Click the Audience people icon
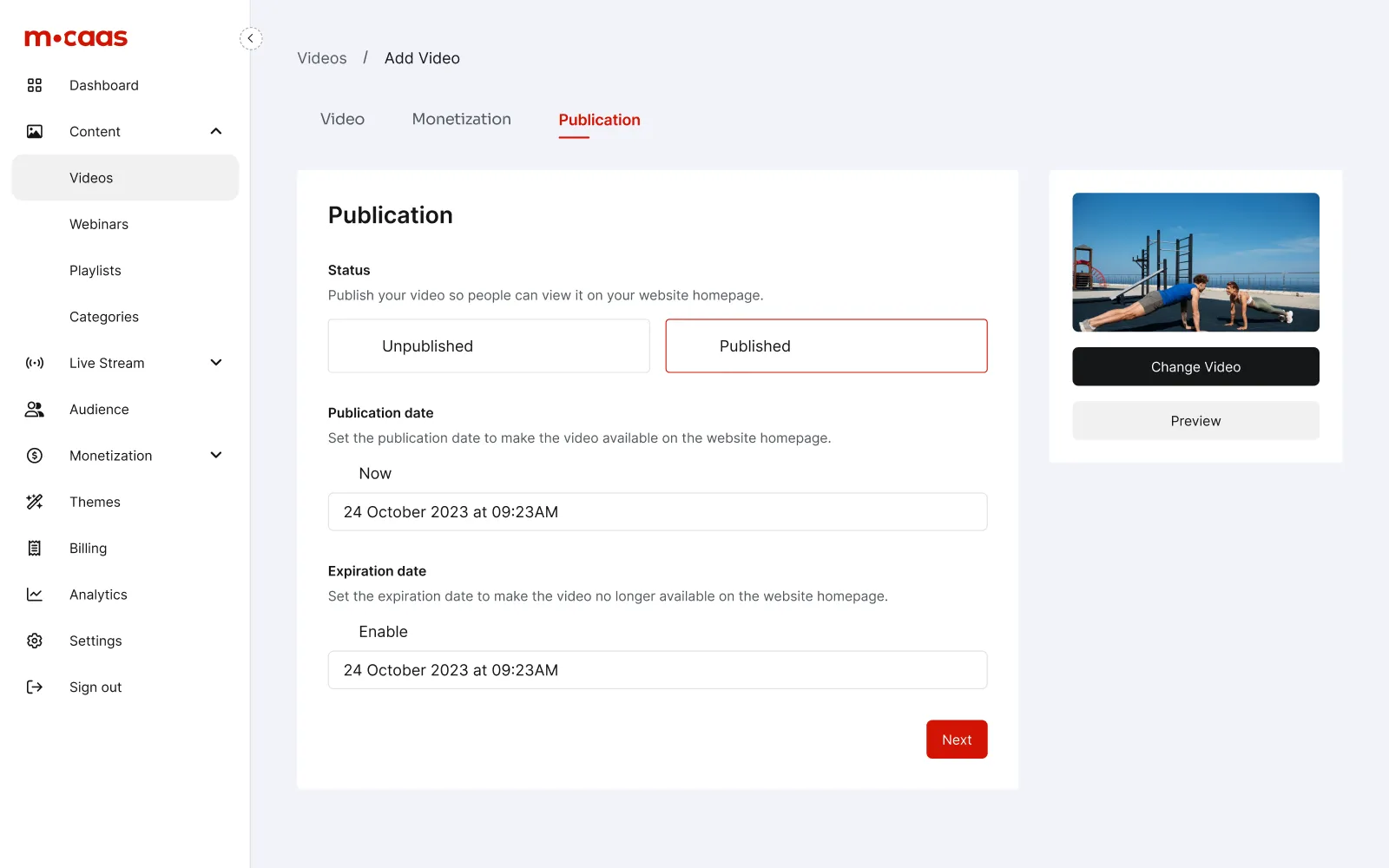This screenshot has height=868, width=1389. click(35, 409)
